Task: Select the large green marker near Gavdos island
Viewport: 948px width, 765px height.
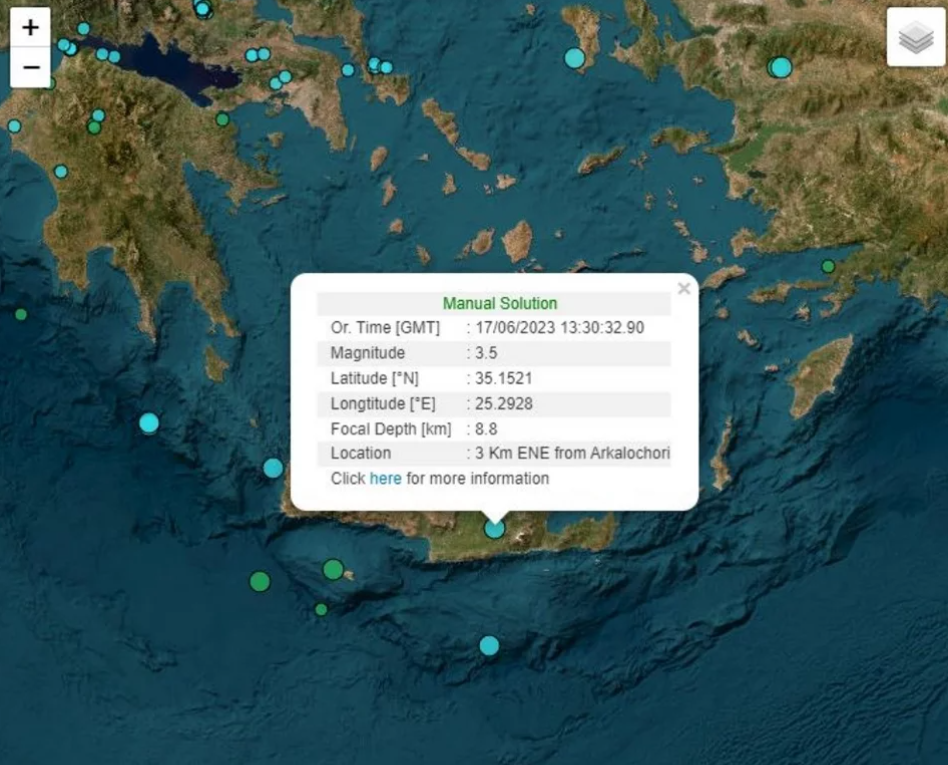Action: [333, 569]
